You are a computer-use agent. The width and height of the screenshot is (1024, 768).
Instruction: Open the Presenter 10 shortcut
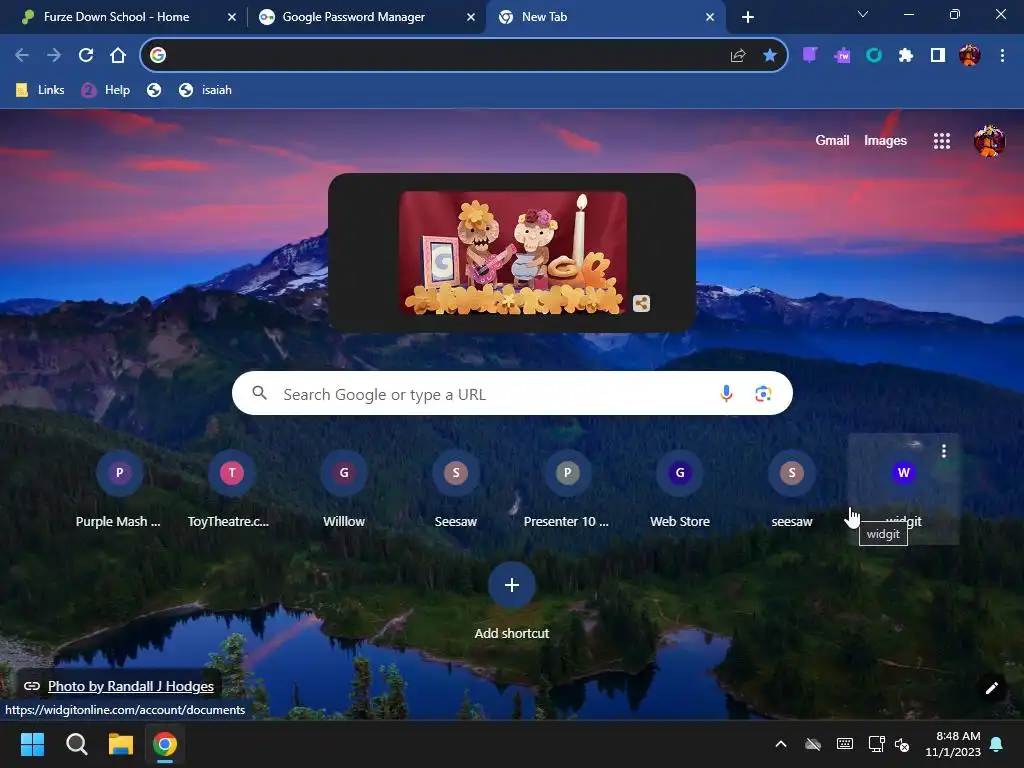568,488
